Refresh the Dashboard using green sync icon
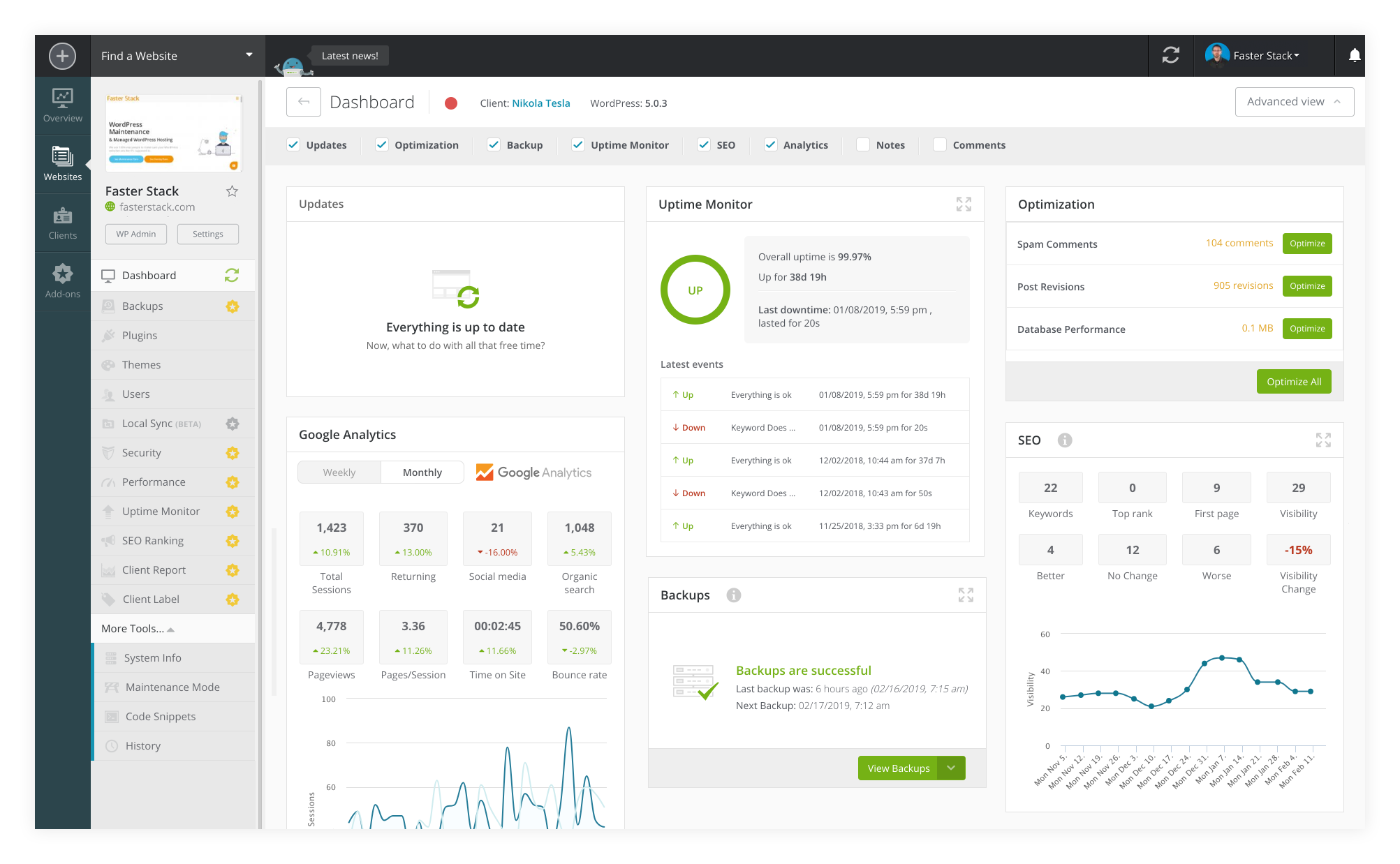Image resolution: width=1400 pixels, height=864 pixels. tap(232, 276)
